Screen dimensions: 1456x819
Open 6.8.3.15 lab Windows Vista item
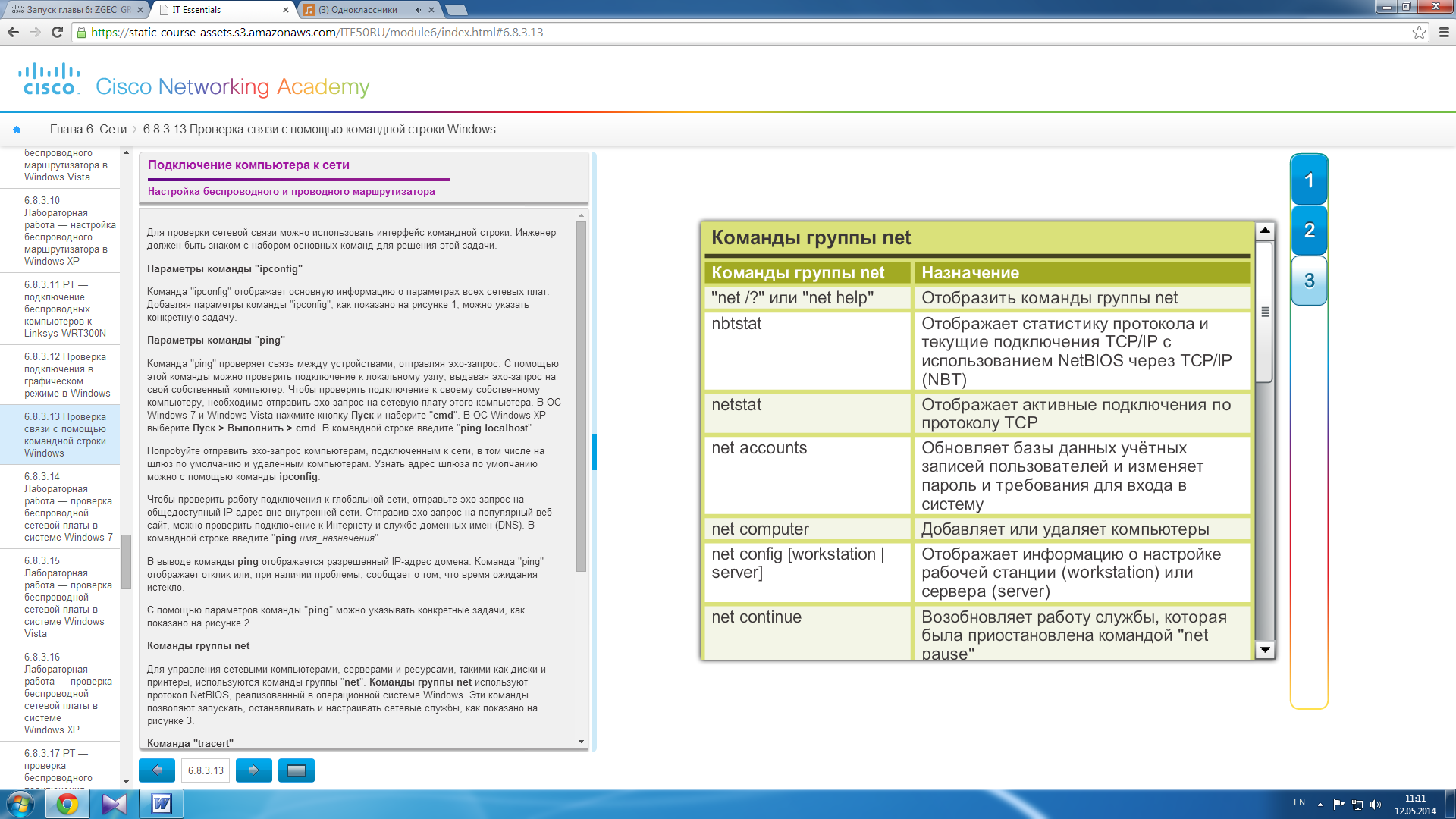[60, 597]
